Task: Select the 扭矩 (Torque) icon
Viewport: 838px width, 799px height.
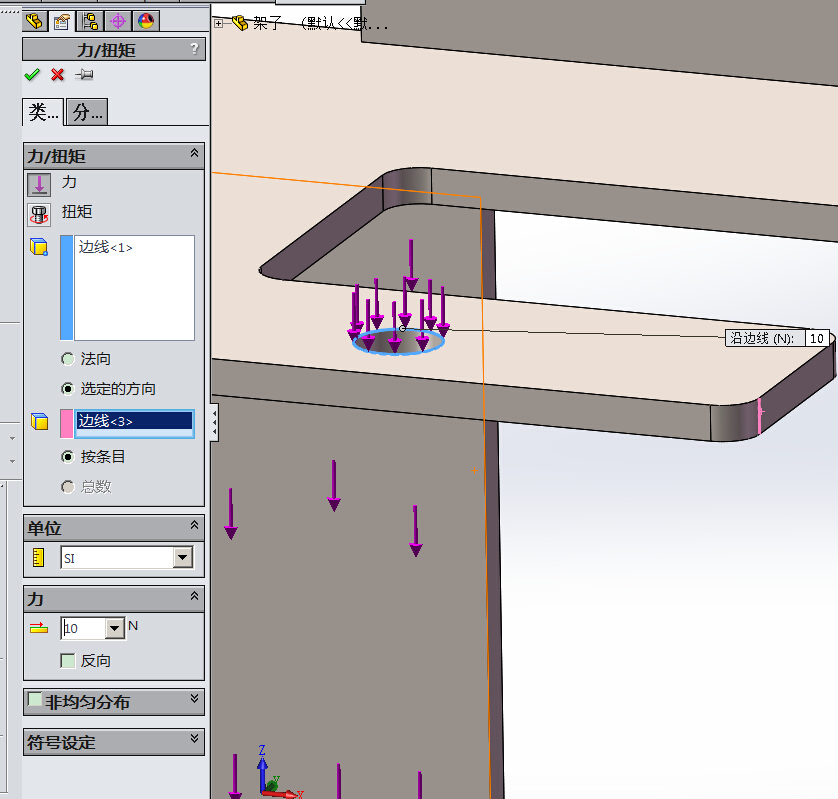Action: click(x=39, y=214)
